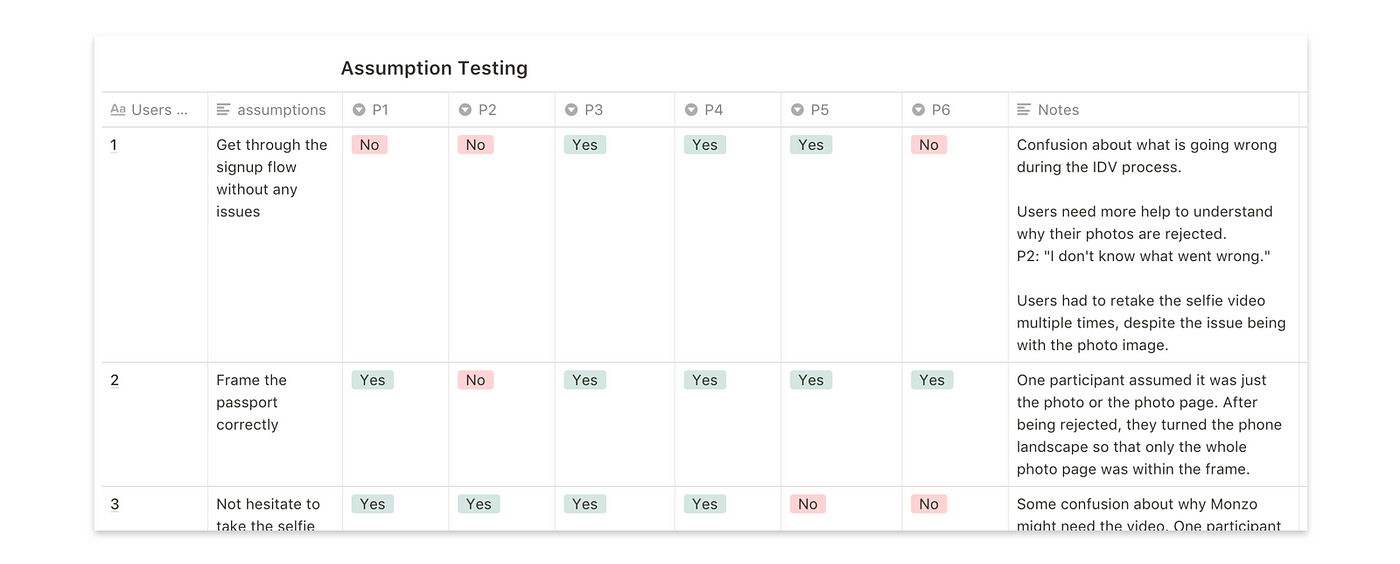This screenshot has width=1400, height=564.
Task: Select the No tag under P2 in row 2
Action: (x=475, y=380)
